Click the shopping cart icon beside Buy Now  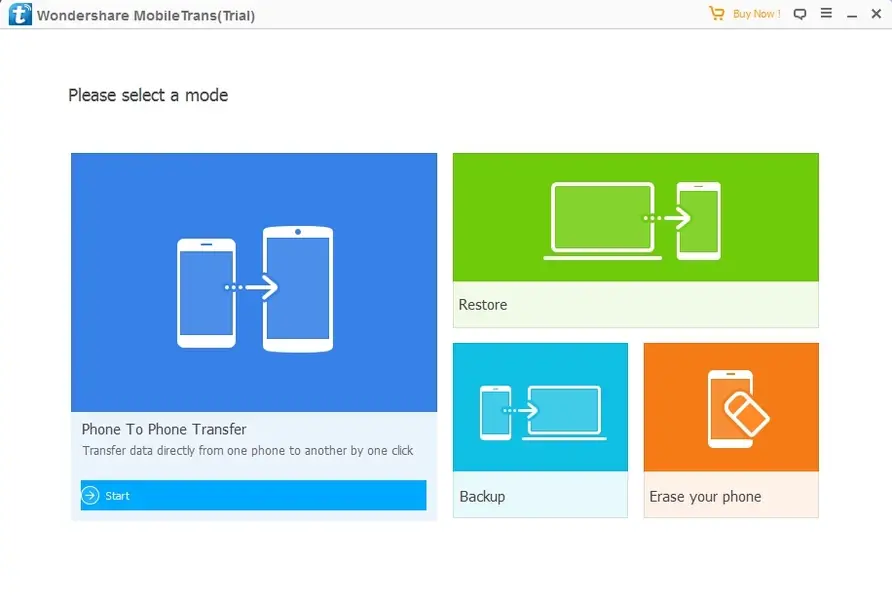click(x=716, y=14)
